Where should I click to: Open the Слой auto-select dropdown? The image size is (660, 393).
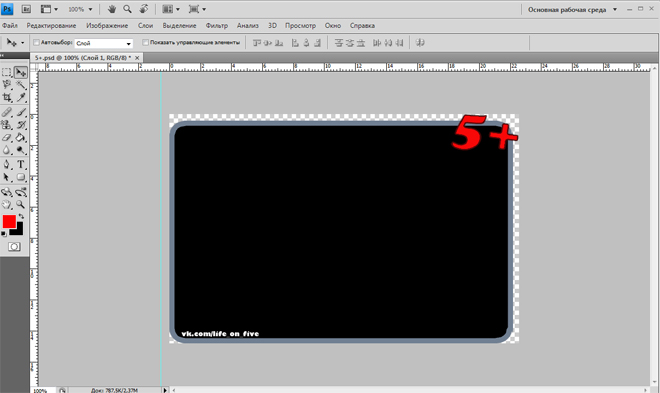click(x=104, y=43)
